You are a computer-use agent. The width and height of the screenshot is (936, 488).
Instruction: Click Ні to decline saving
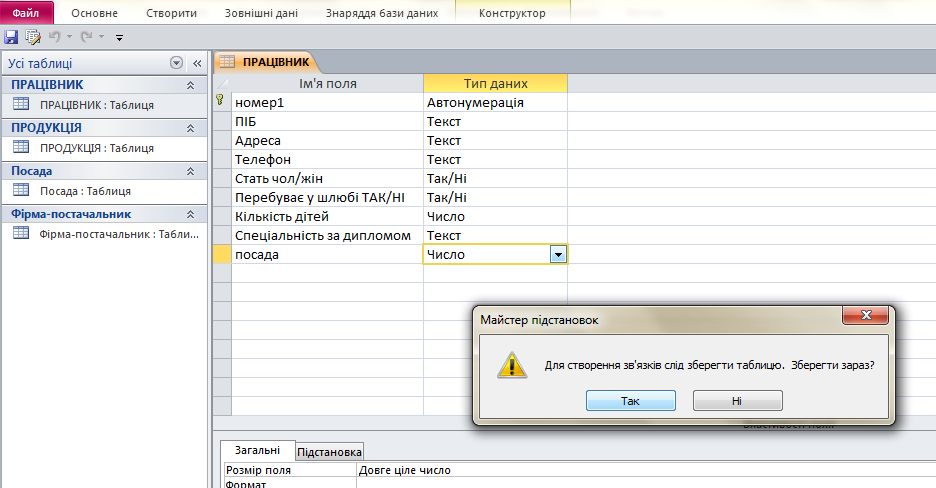(x=737, y=401)
